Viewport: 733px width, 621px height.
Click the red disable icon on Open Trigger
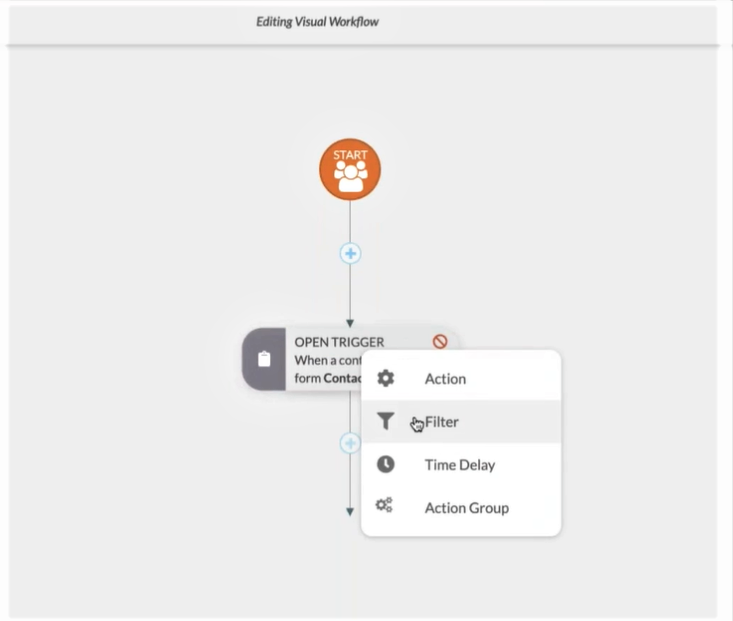[x=440, y=341]
